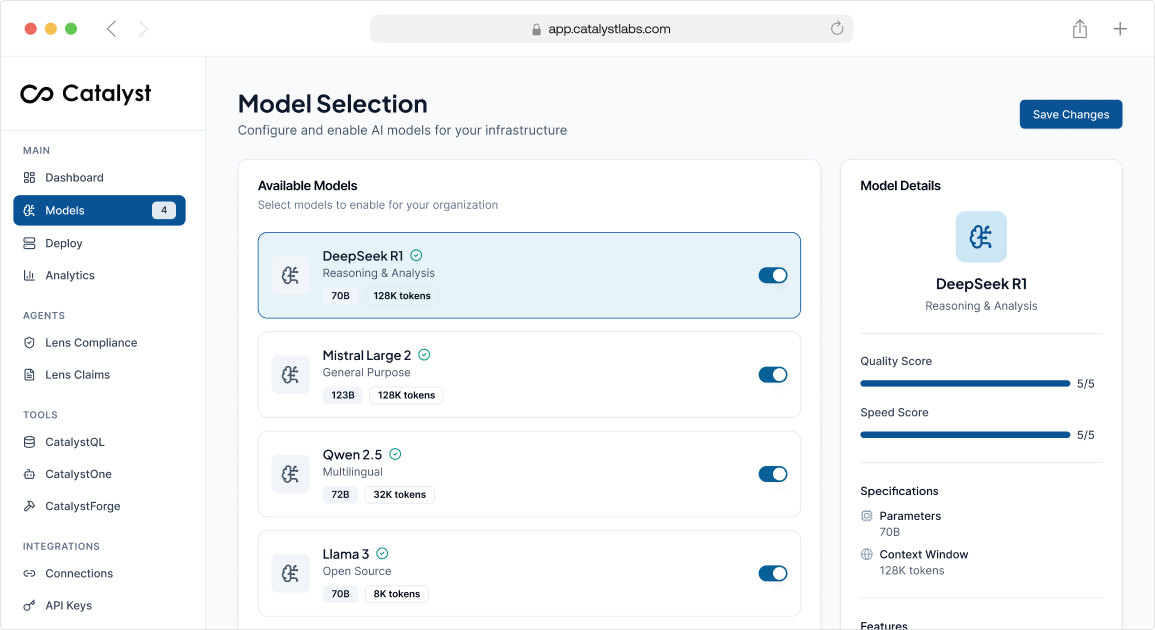Screen dimensions: 1155x630
Task: Click the CatalystQL database icon
Action: click(29, 442)
